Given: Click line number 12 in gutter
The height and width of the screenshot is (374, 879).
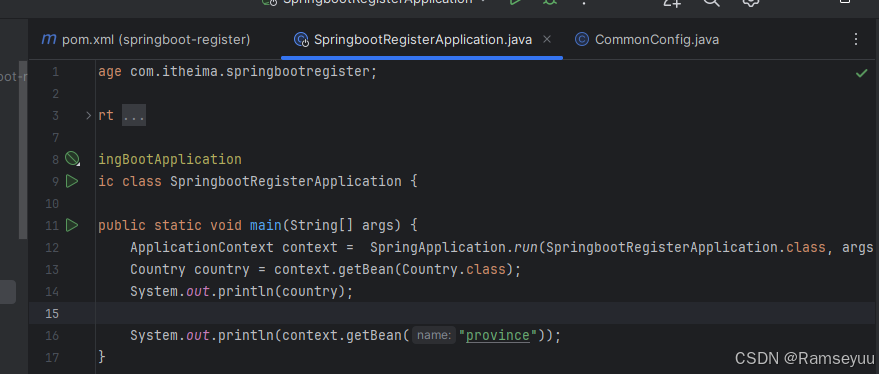Looking at the screenshot, I should coord(52,247).
